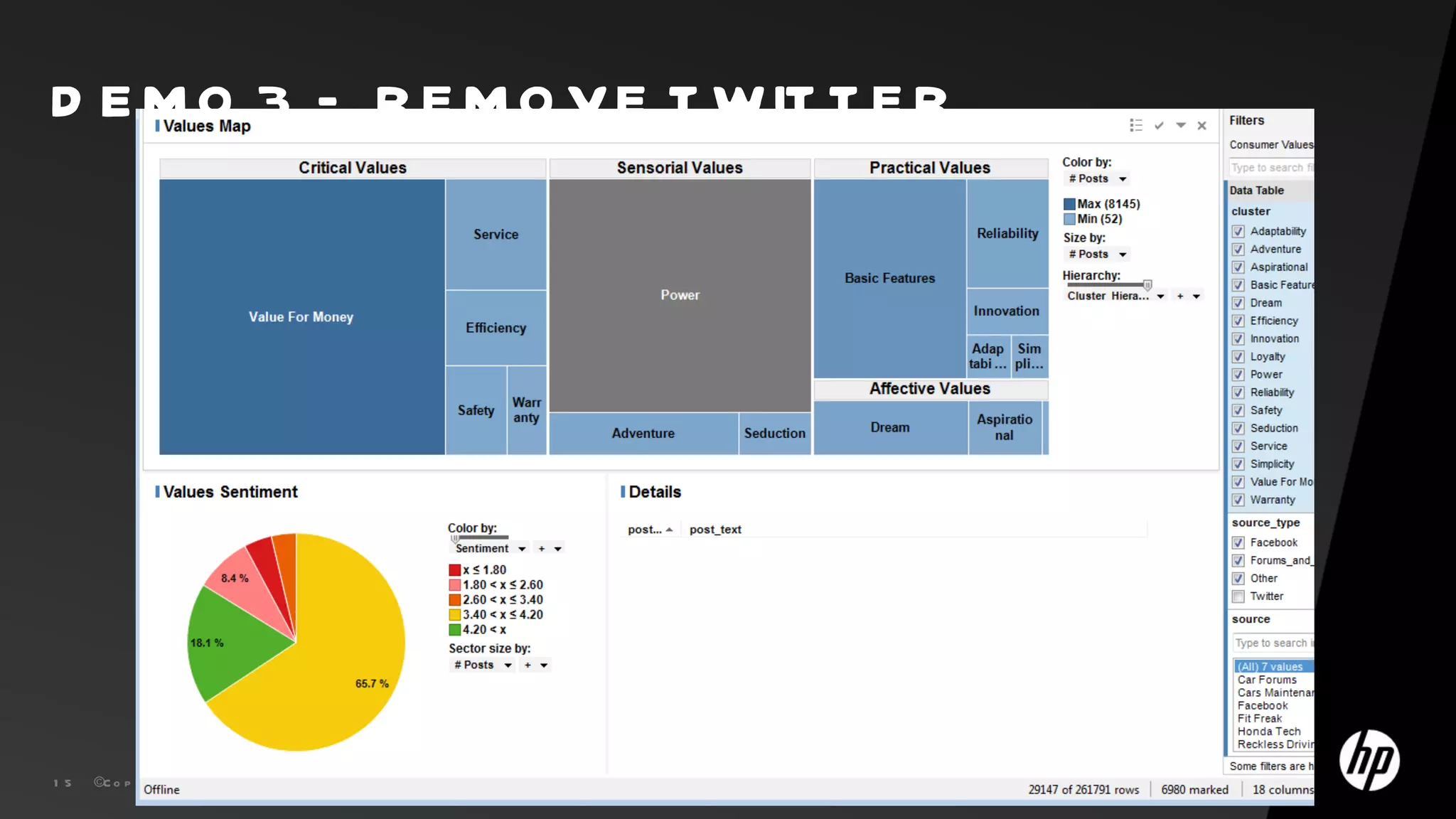
Task: Click the legend list icon in Values Map header
Action: pos(1135,126)
